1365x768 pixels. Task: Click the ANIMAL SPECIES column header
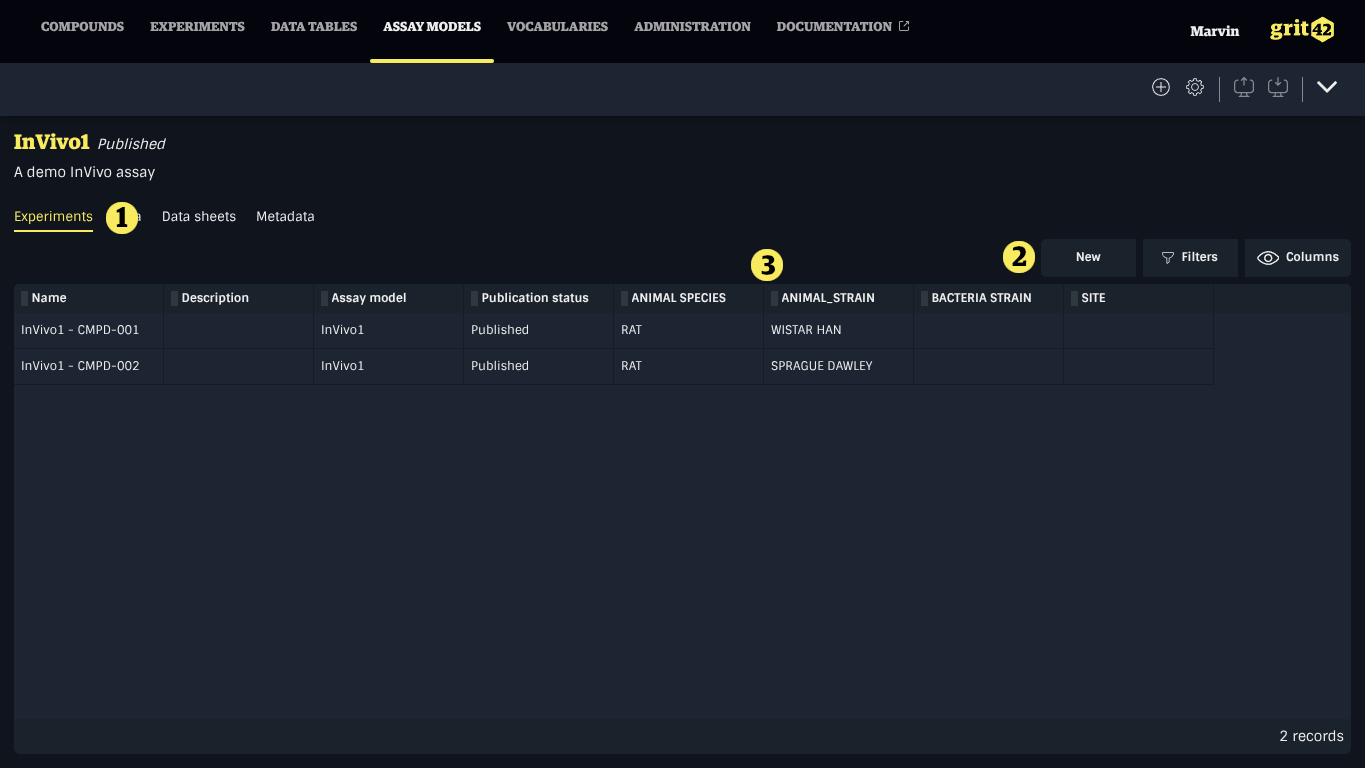(689, 298)
